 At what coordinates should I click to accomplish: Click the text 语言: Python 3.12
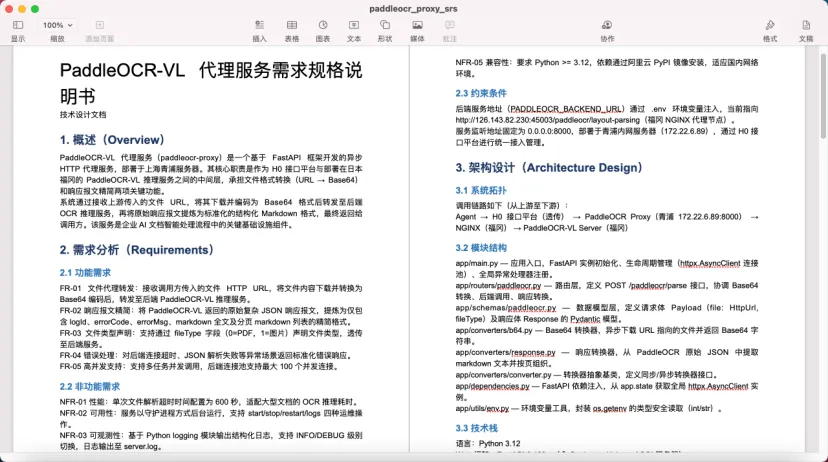pos(488,444)
